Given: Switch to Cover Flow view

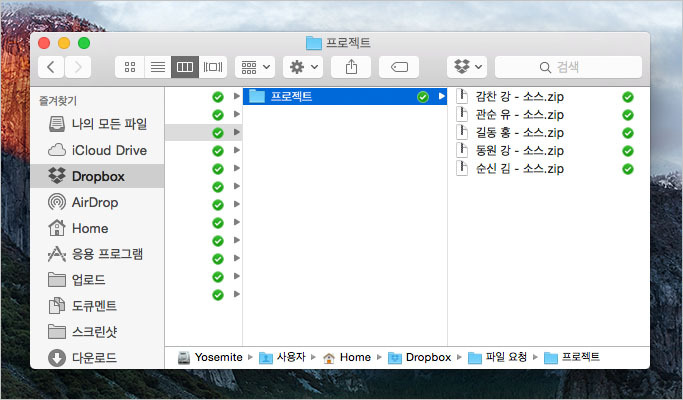Looking at the screenshot, I should (x=213, y=67).
